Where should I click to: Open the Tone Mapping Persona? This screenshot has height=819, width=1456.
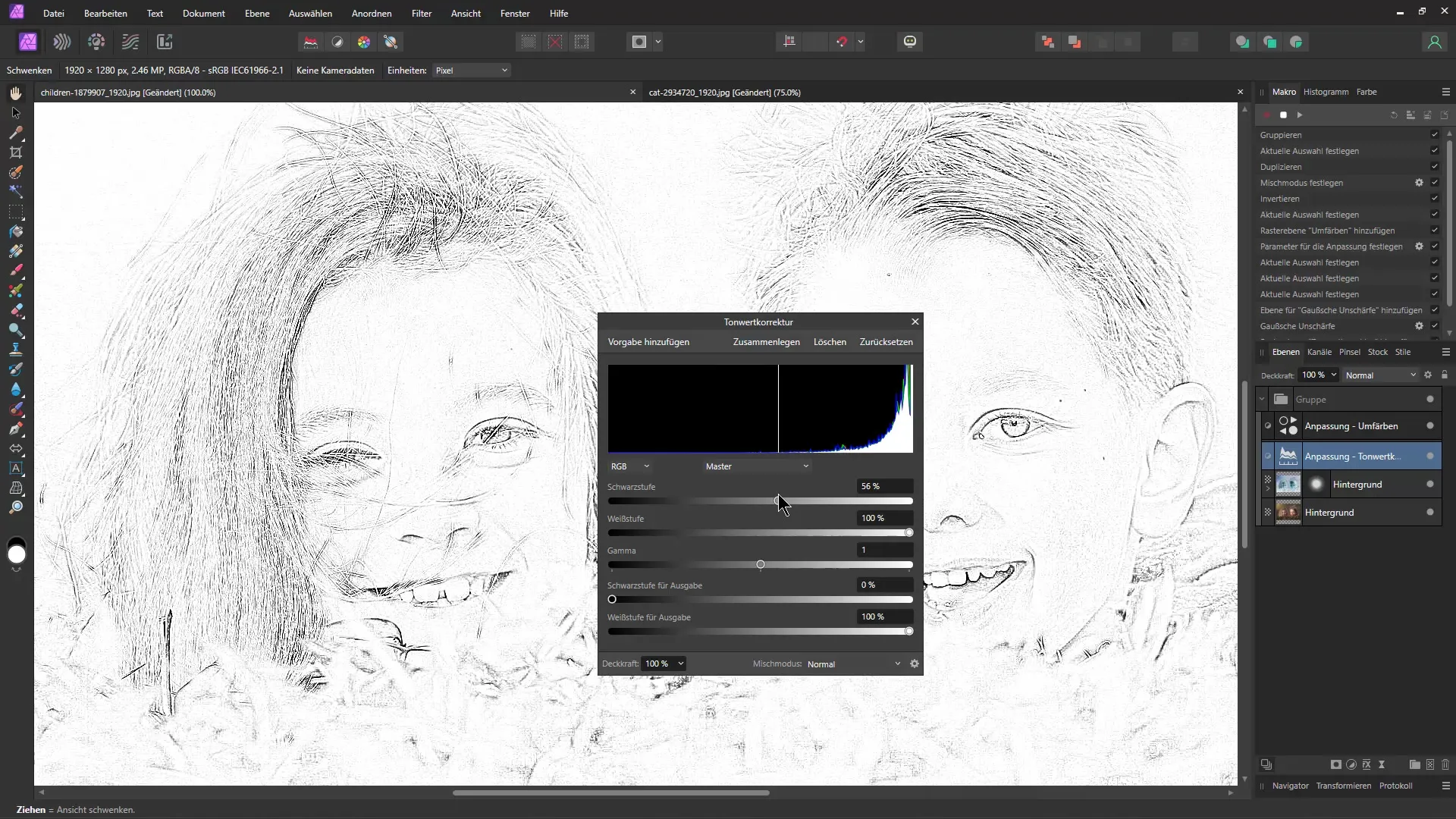click(x=130, y=42)
